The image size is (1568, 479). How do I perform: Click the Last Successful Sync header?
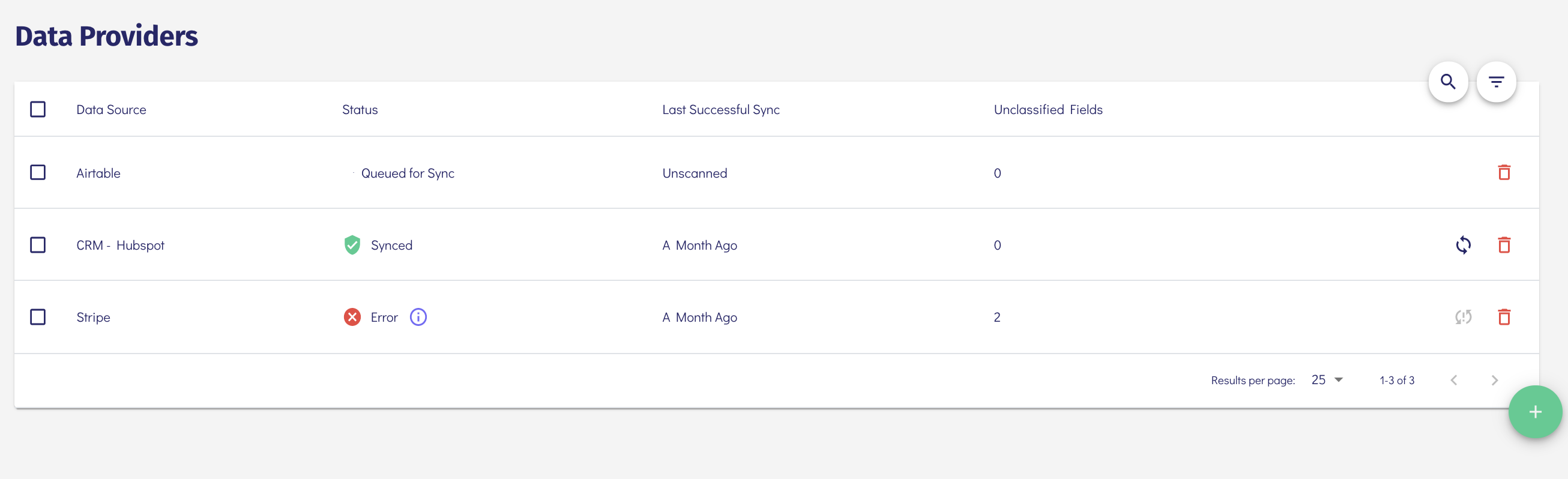(721, 110)
